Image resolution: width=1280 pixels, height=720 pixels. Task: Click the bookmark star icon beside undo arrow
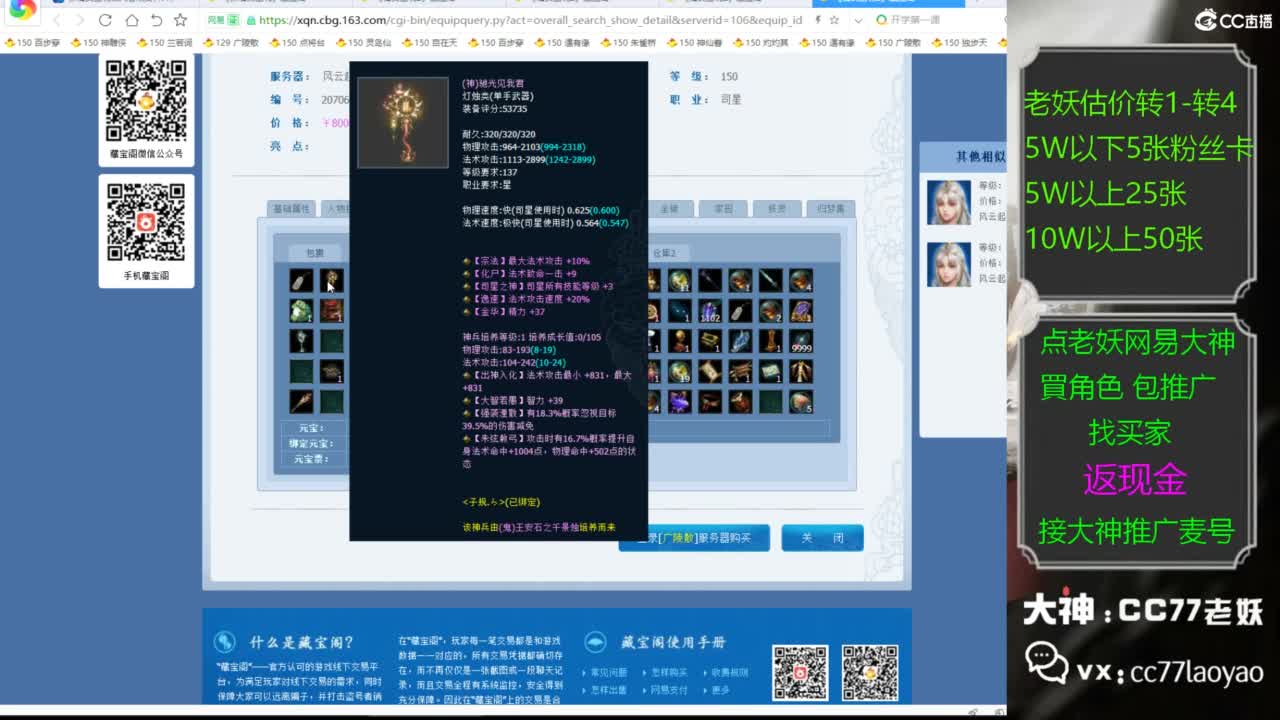tap(180, 20)
